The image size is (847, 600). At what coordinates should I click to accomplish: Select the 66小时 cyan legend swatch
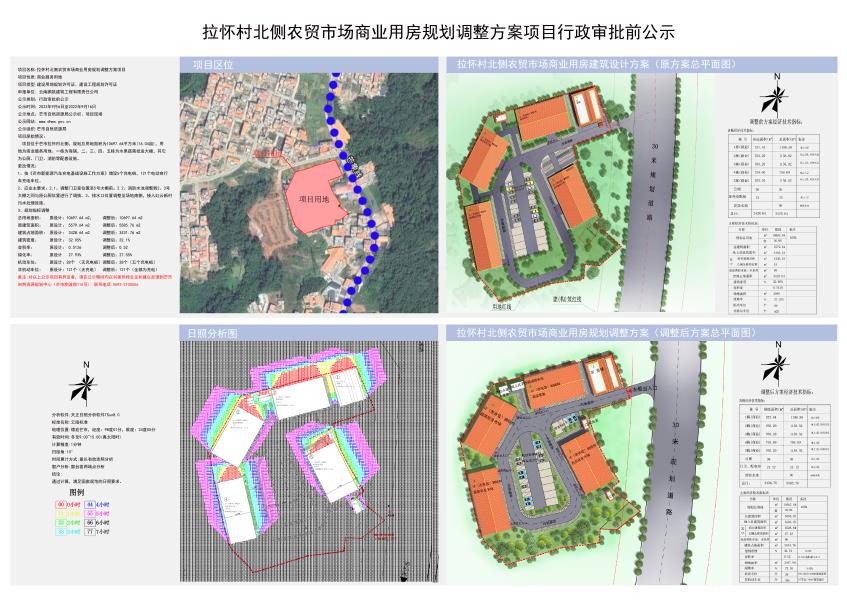[x=89, y=522]
